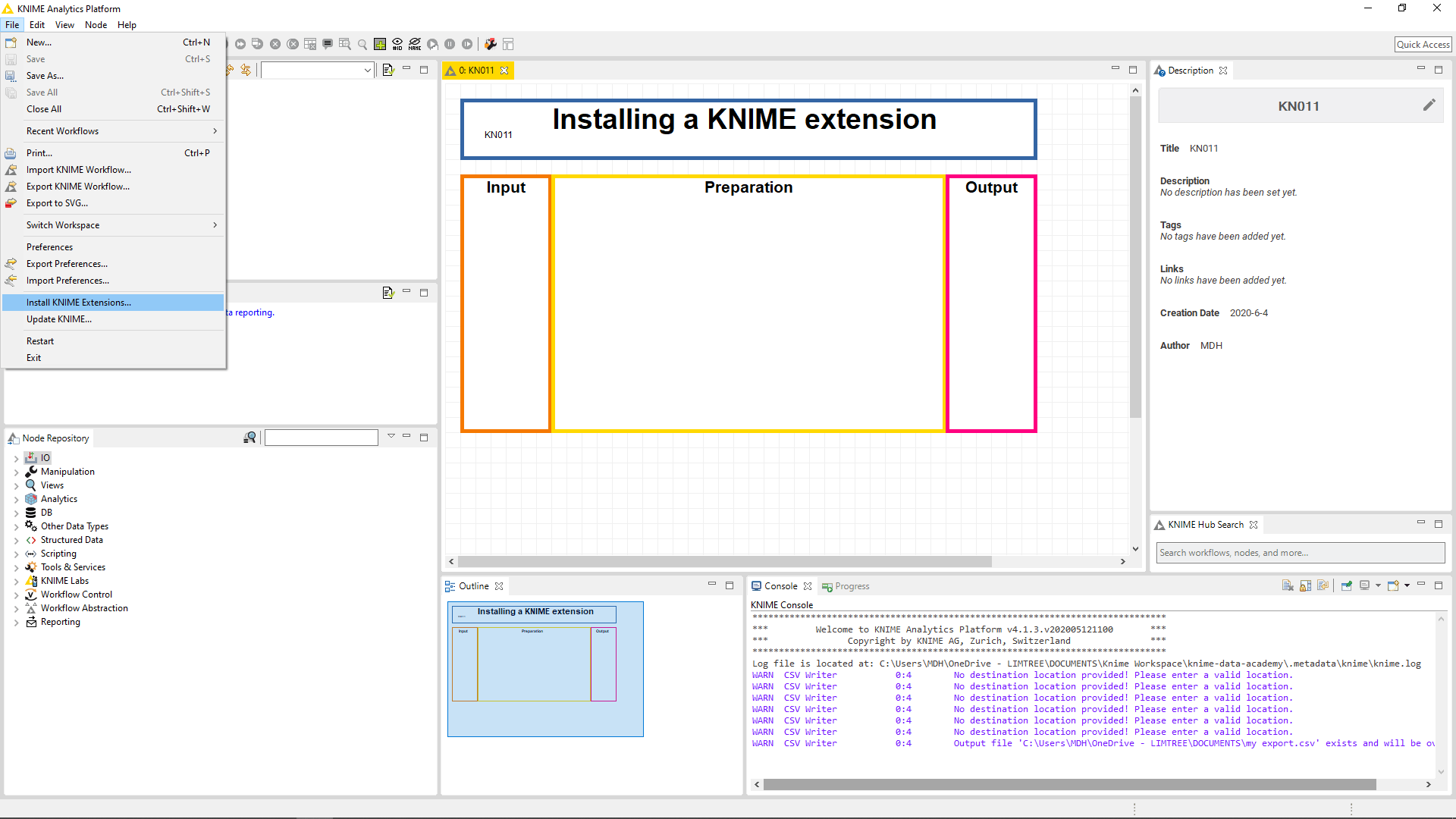Choose Update KNIME from the File menu
Image resolution: width=1456 pixels, height=819 pixels.
(x=113, y=318)
